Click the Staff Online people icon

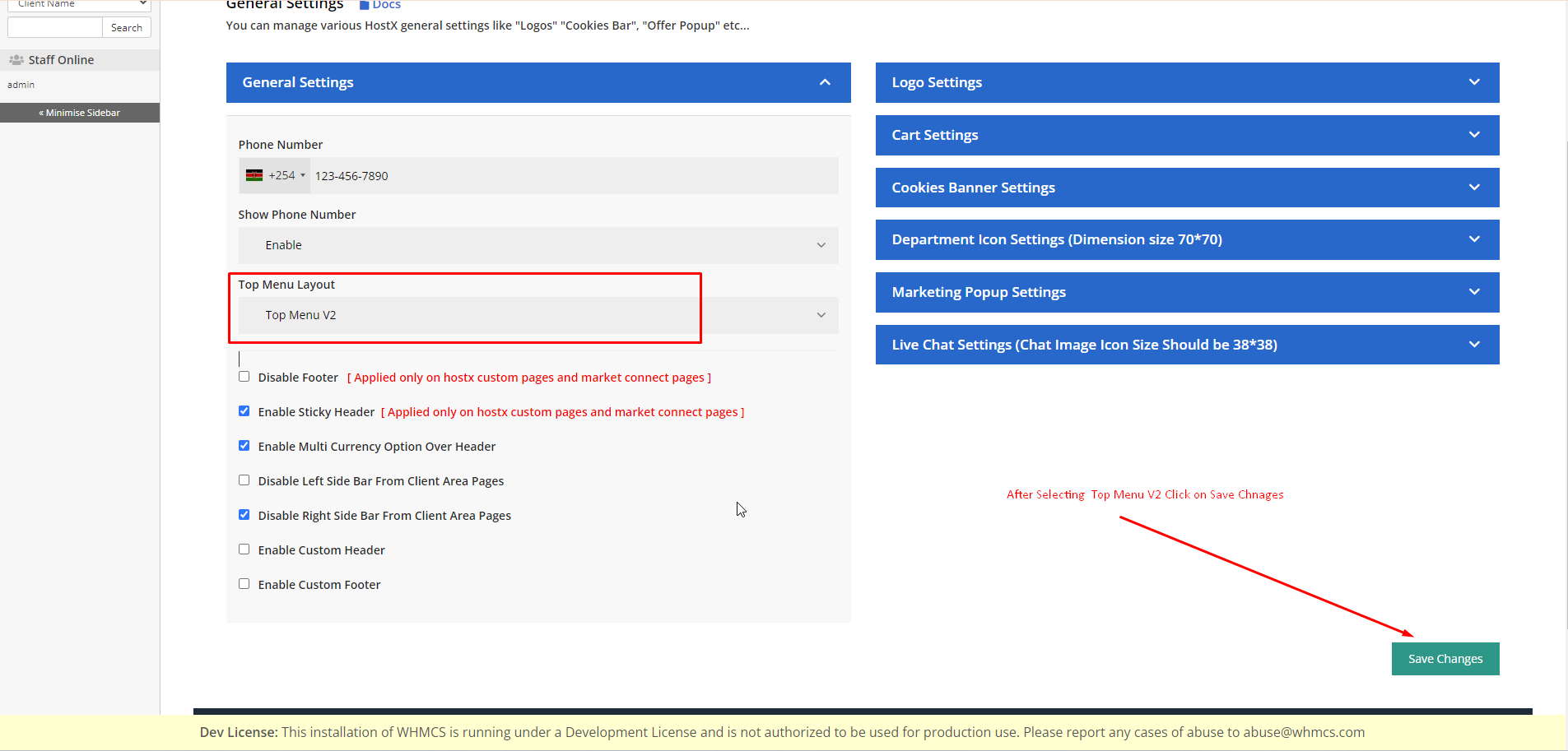coord(16,60)
